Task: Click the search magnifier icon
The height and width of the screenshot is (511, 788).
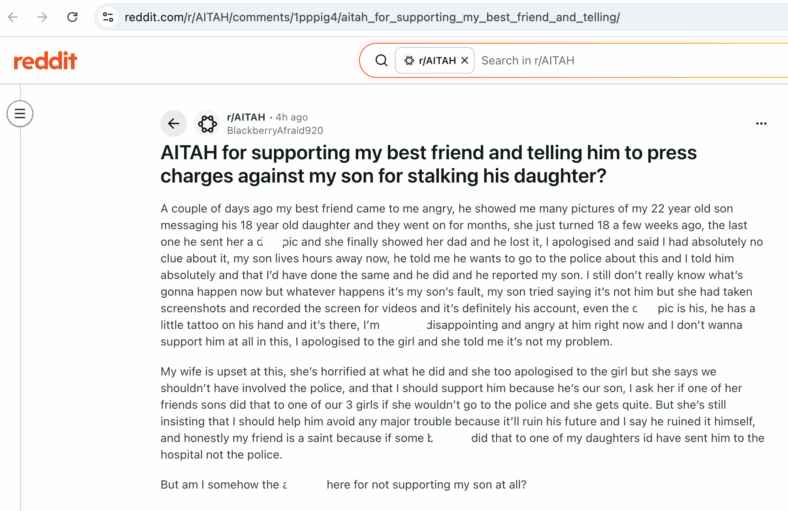Action: [x=381, y=60]
